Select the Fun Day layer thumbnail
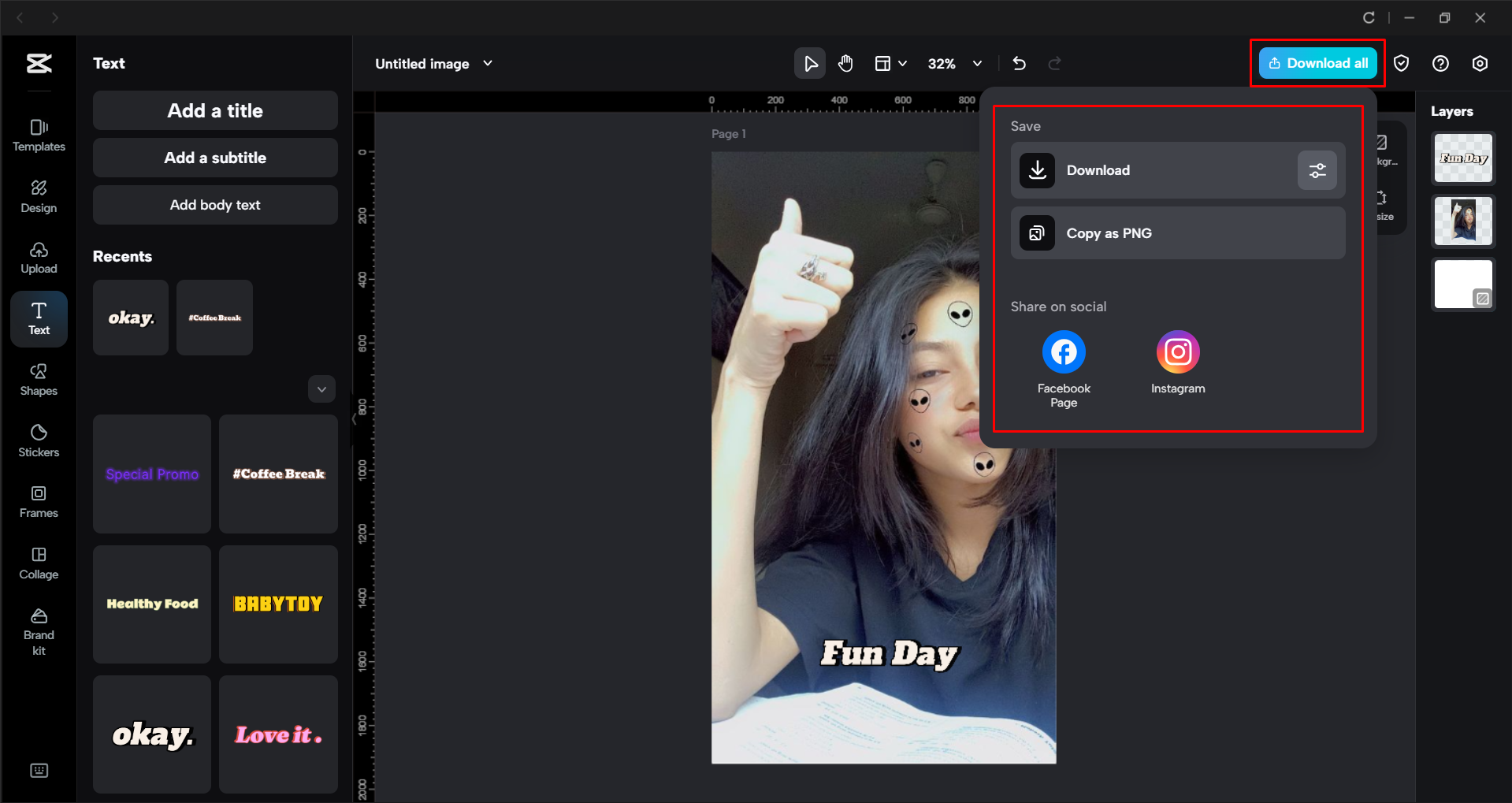Viewport: 1512px width, 803px height. tap(1462, 158)
